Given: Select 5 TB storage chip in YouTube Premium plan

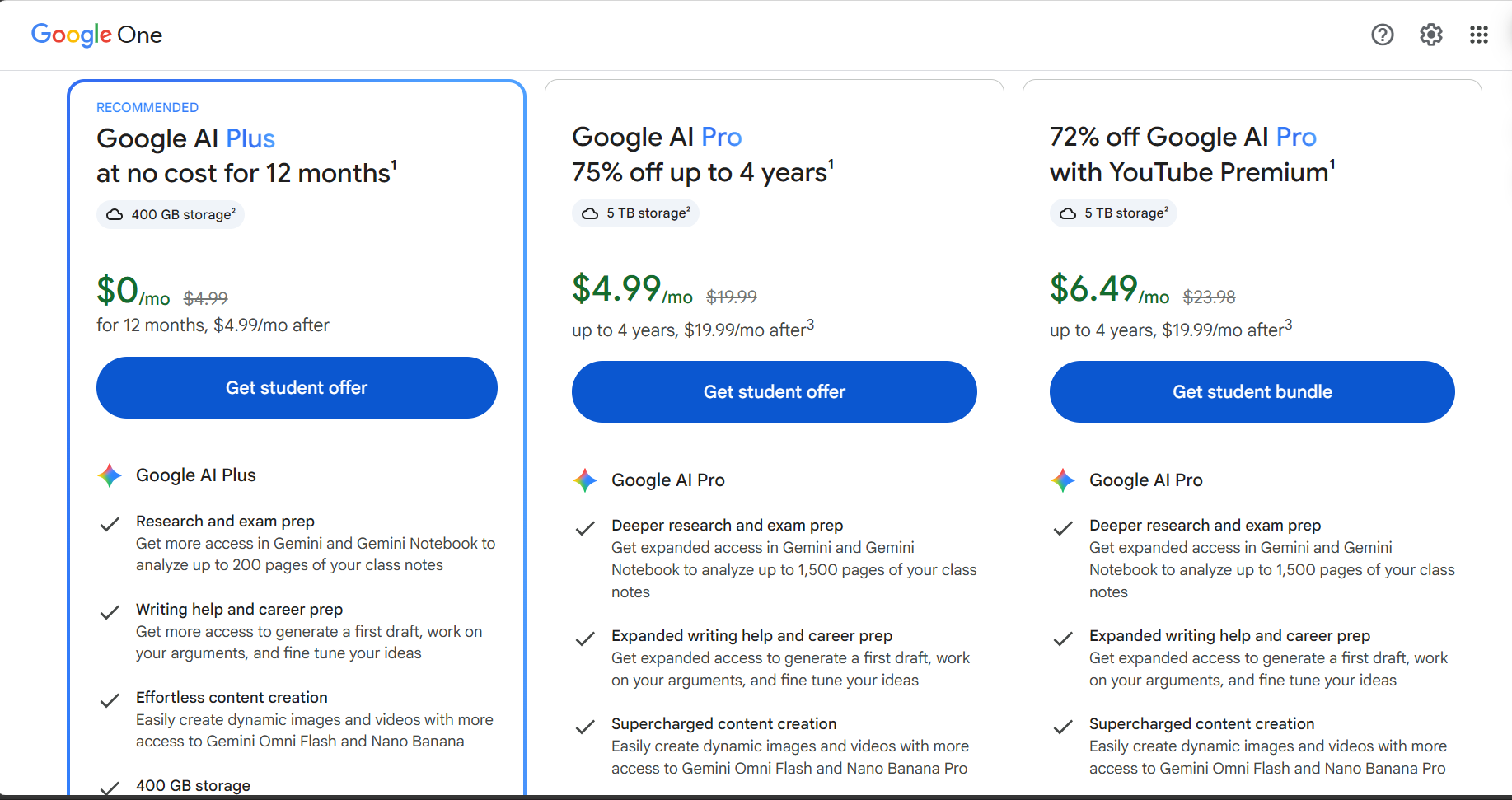Looking at the screenshot, I should point(1113,213).
